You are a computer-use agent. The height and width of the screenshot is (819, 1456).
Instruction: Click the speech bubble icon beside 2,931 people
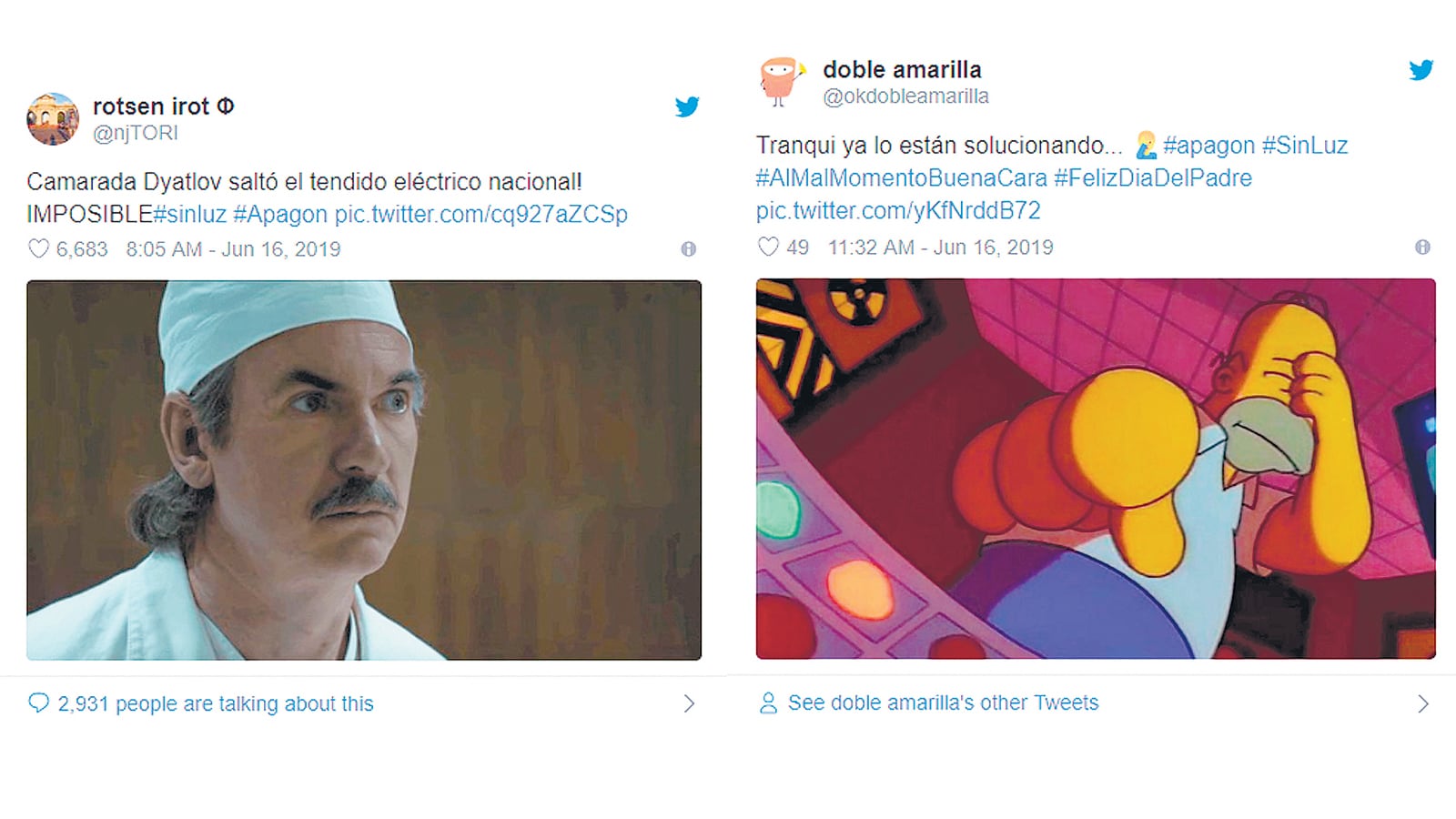coord(39,703)
